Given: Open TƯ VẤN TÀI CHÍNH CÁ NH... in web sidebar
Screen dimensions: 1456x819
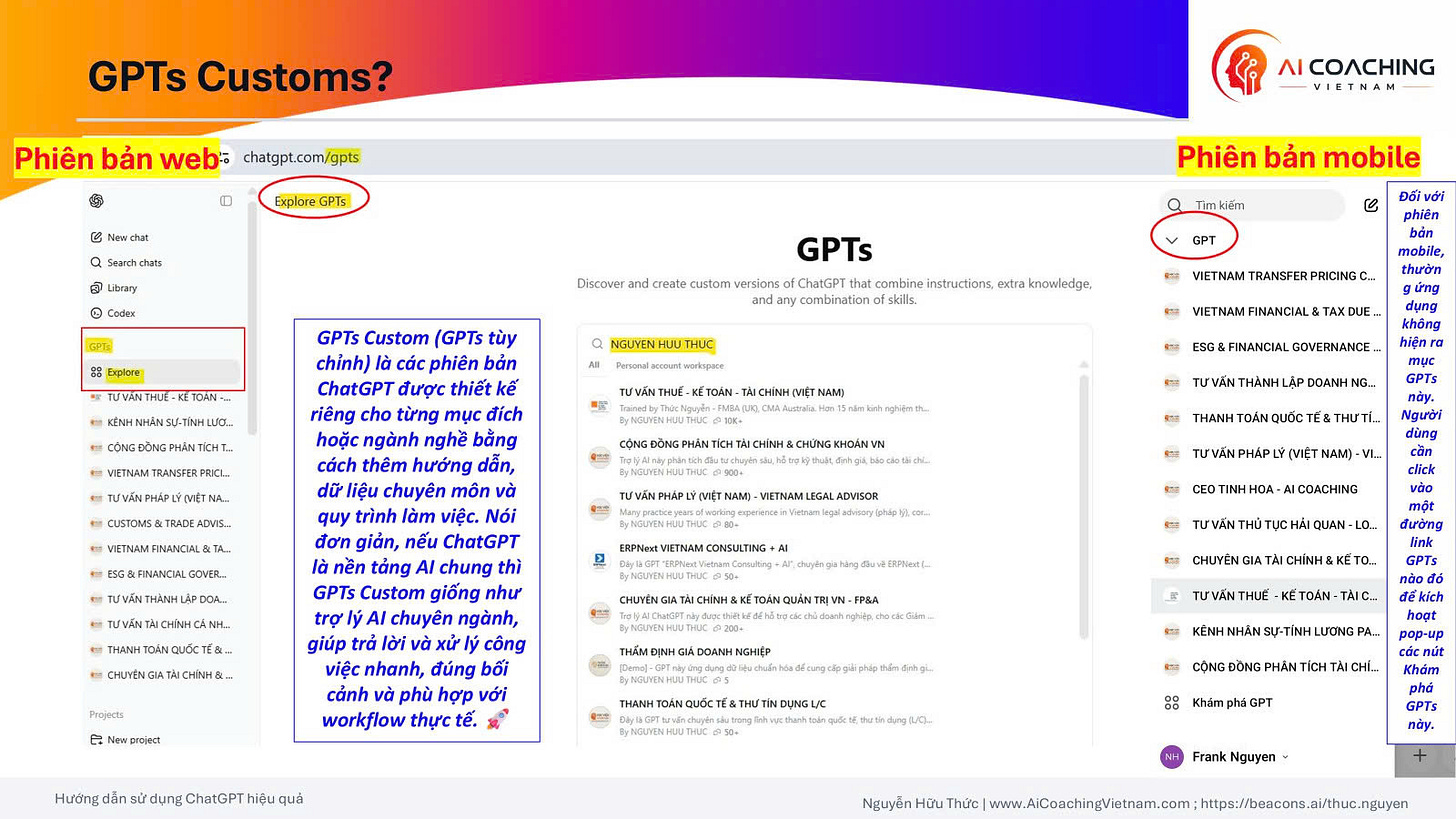Looking at the screenshot, I should pyautogui.click(x=161, y=624).
